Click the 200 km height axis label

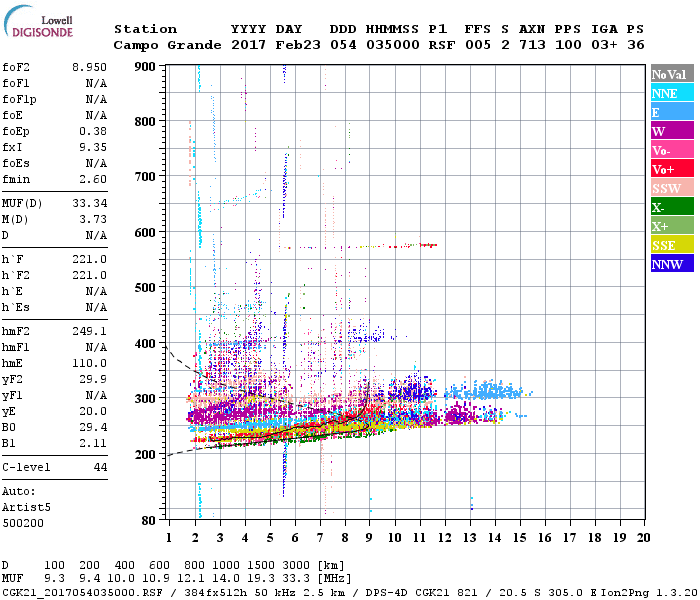click(145, 454)
